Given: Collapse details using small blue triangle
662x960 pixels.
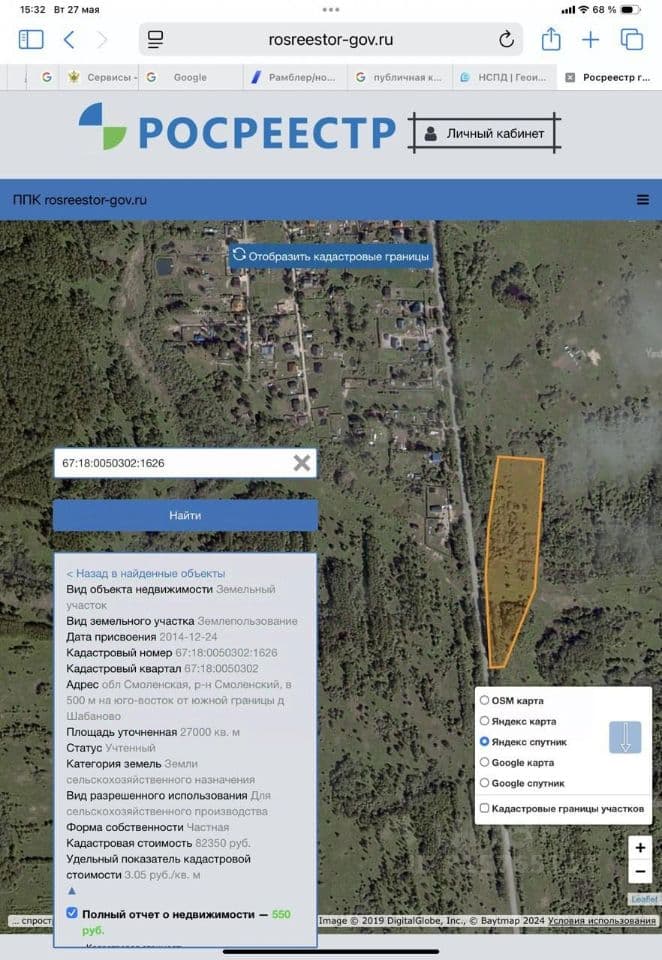Looking at the screenshot, I should pyautogui.click(x=72, y=891).
